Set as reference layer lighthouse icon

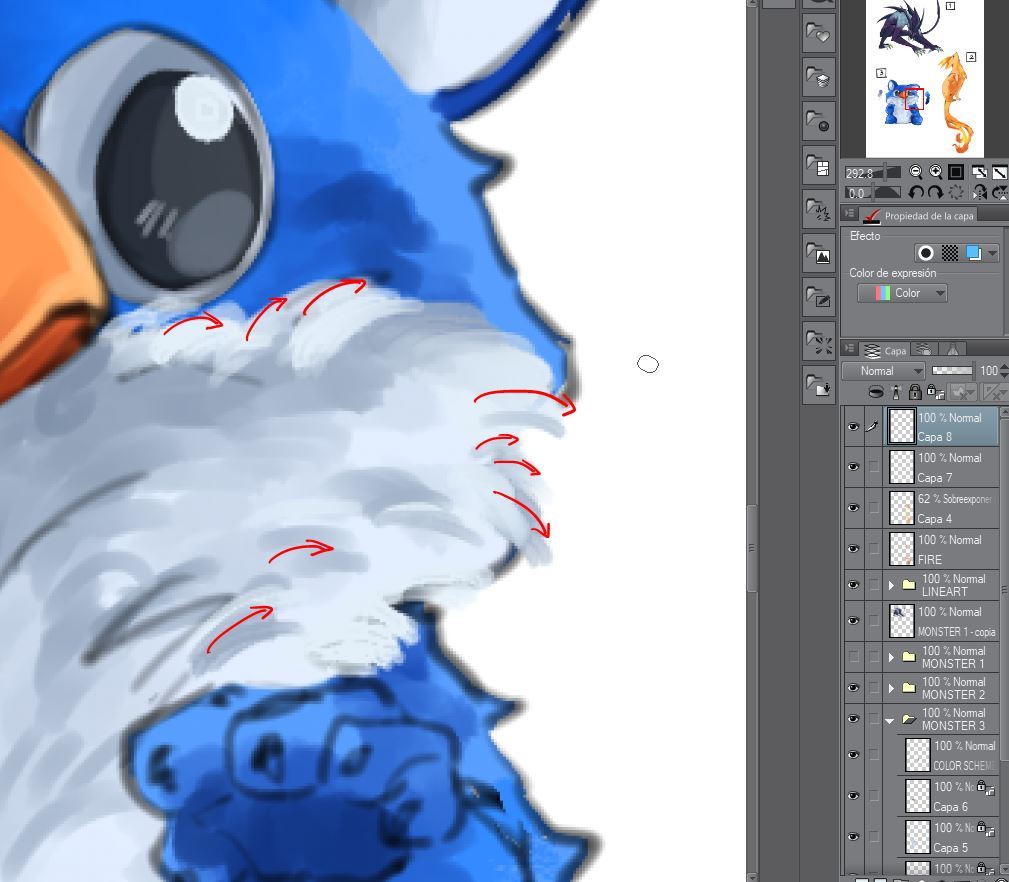(896, 392)
